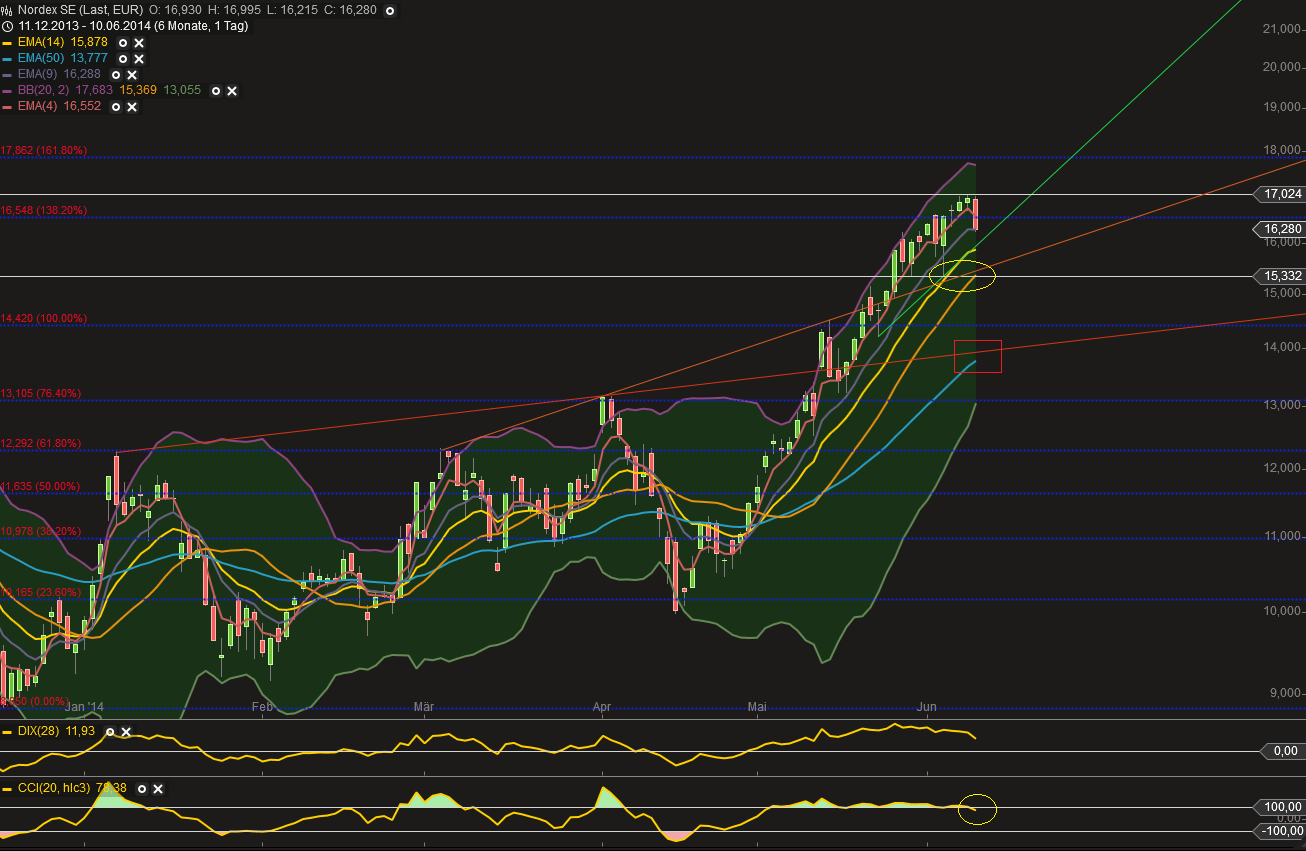
Task: Click the 15,332 horizontal line price tag
Action: click(1281, 275)
